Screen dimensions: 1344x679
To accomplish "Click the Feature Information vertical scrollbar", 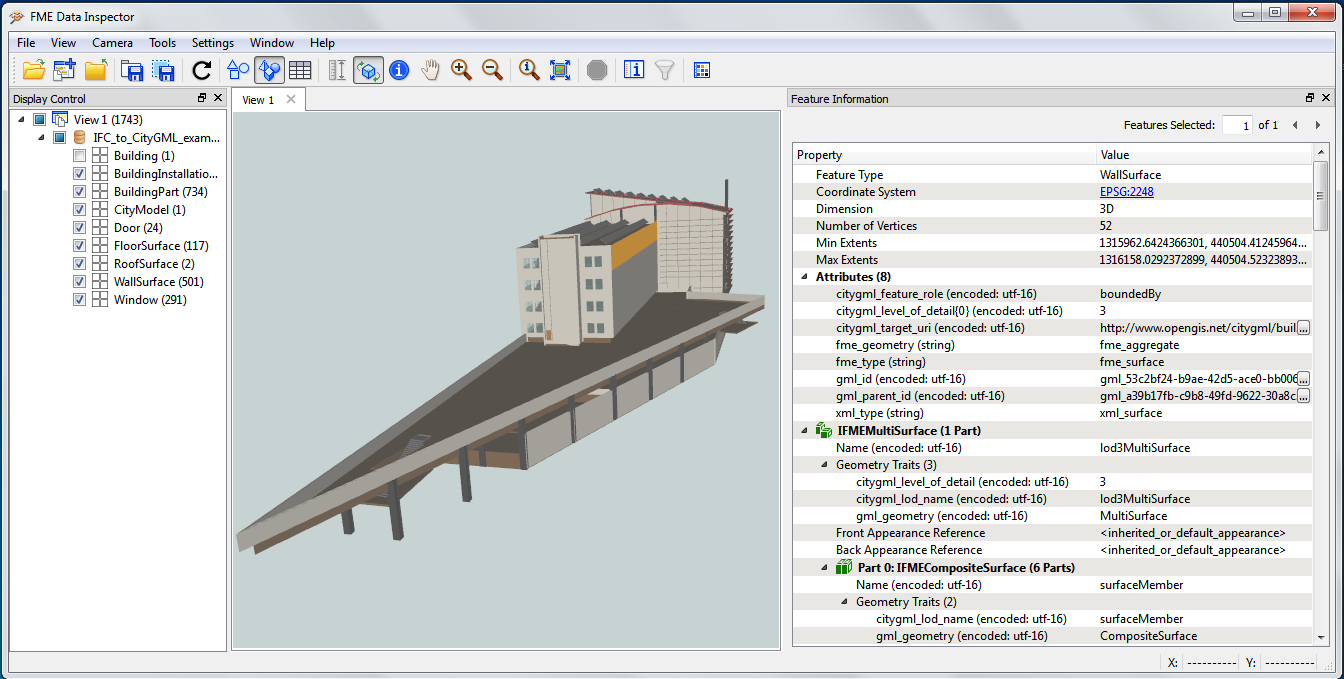I will point(1320,195).
